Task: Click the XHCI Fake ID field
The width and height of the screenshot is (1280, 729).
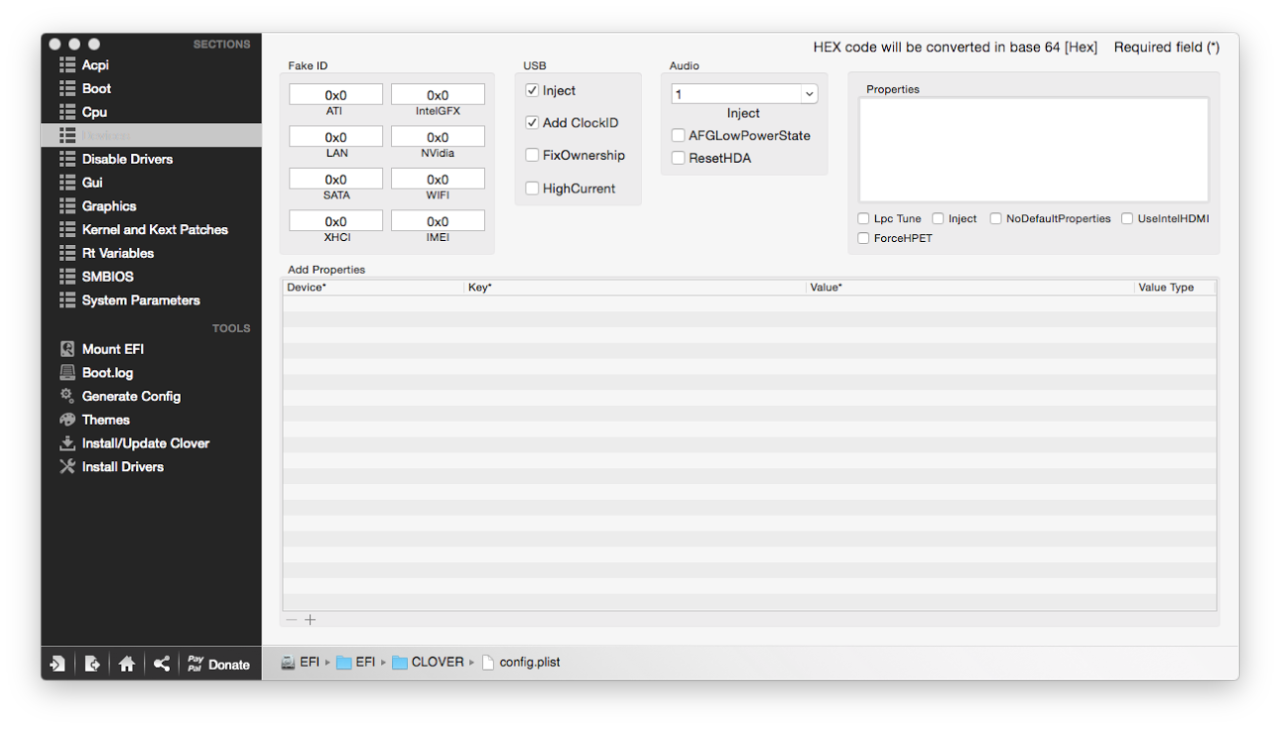Action: (336, 221)
